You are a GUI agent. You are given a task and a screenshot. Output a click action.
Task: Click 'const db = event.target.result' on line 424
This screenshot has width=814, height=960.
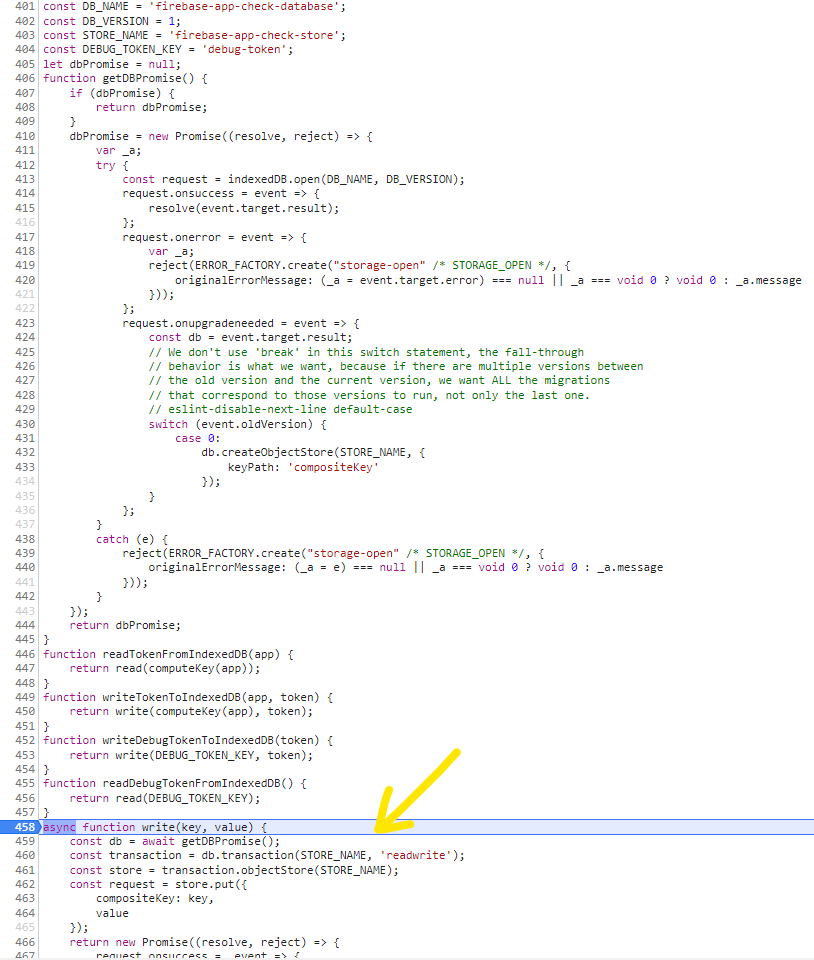pyautogui.click(x=248, y=337)
